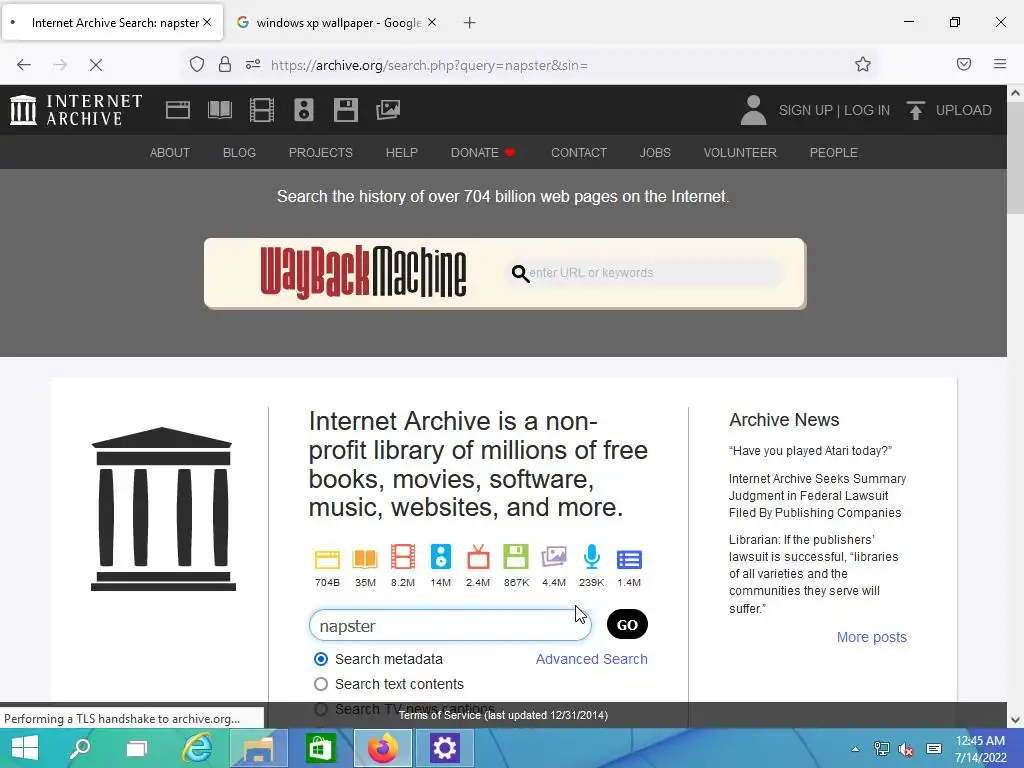Open the VOLUNTEER menu item
Viewport: 1024px width, 768px height.
pyautogui.click(x=740, y=152)
